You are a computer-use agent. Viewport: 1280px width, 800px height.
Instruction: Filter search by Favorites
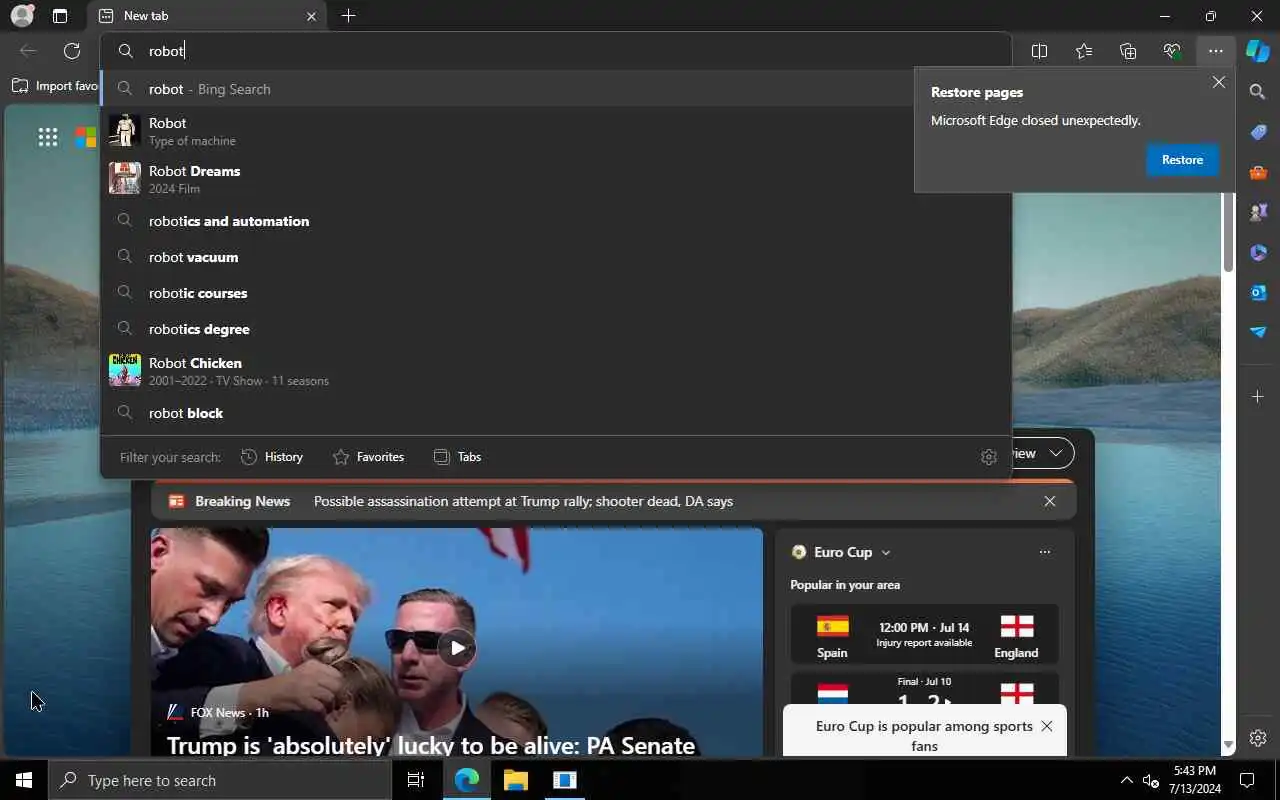[x=368, y=457]
